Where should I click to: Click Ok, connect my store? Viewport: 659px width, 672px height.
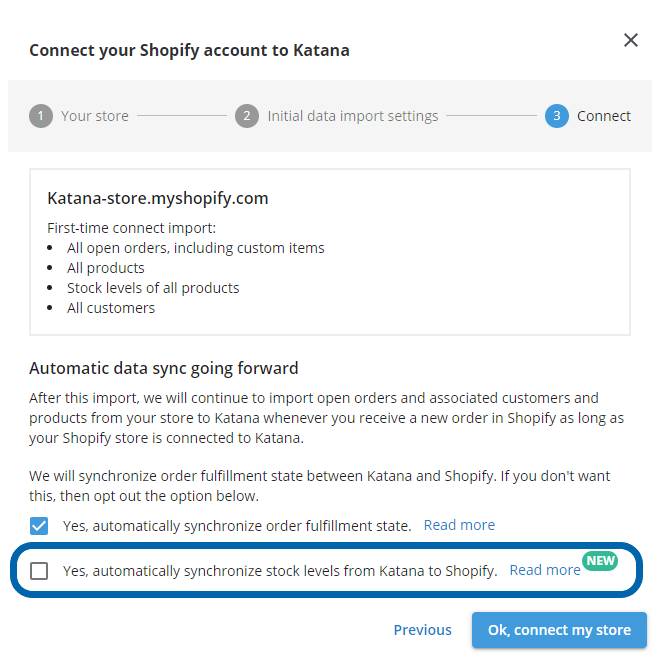click(559, 630)
